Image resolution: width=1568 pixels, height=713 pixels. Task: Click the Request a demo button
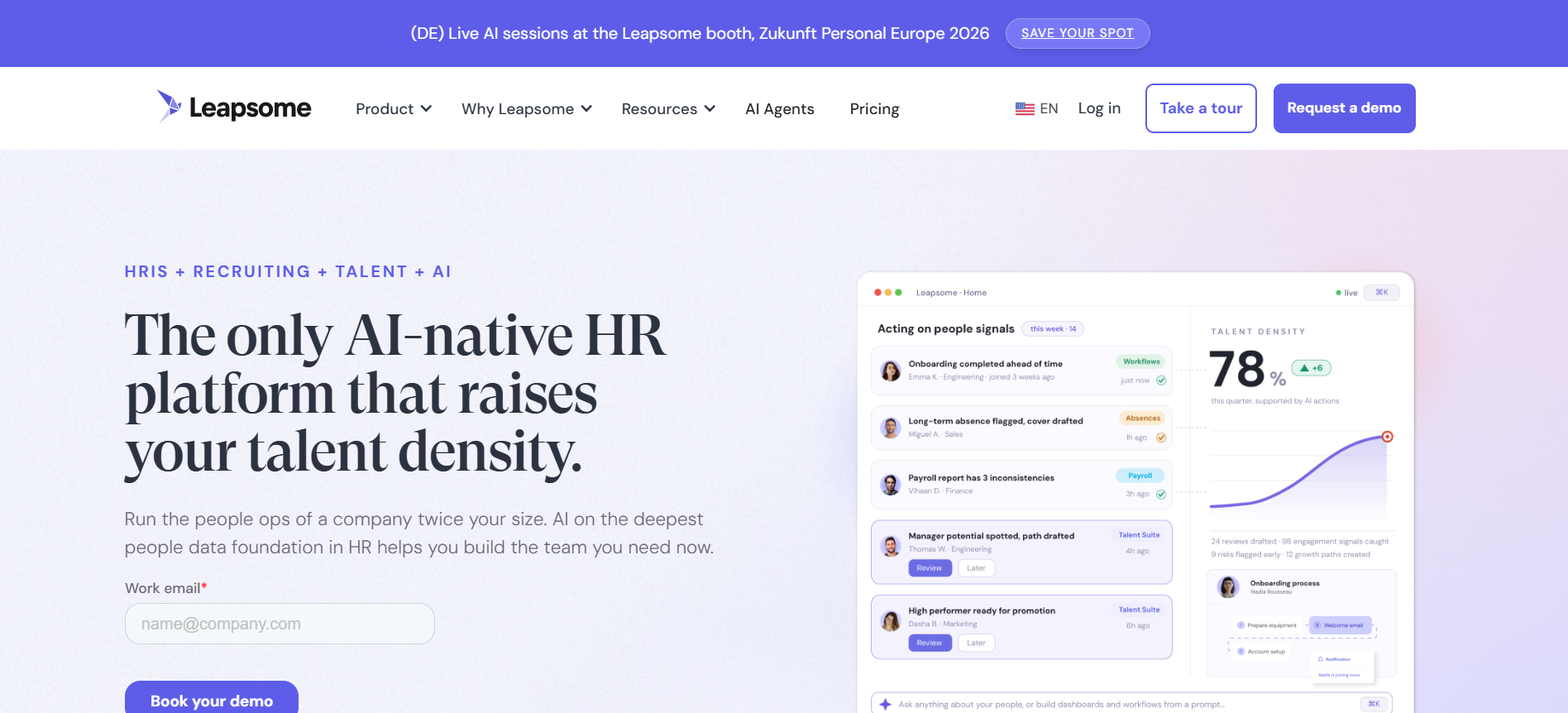tap(1344, 108)
